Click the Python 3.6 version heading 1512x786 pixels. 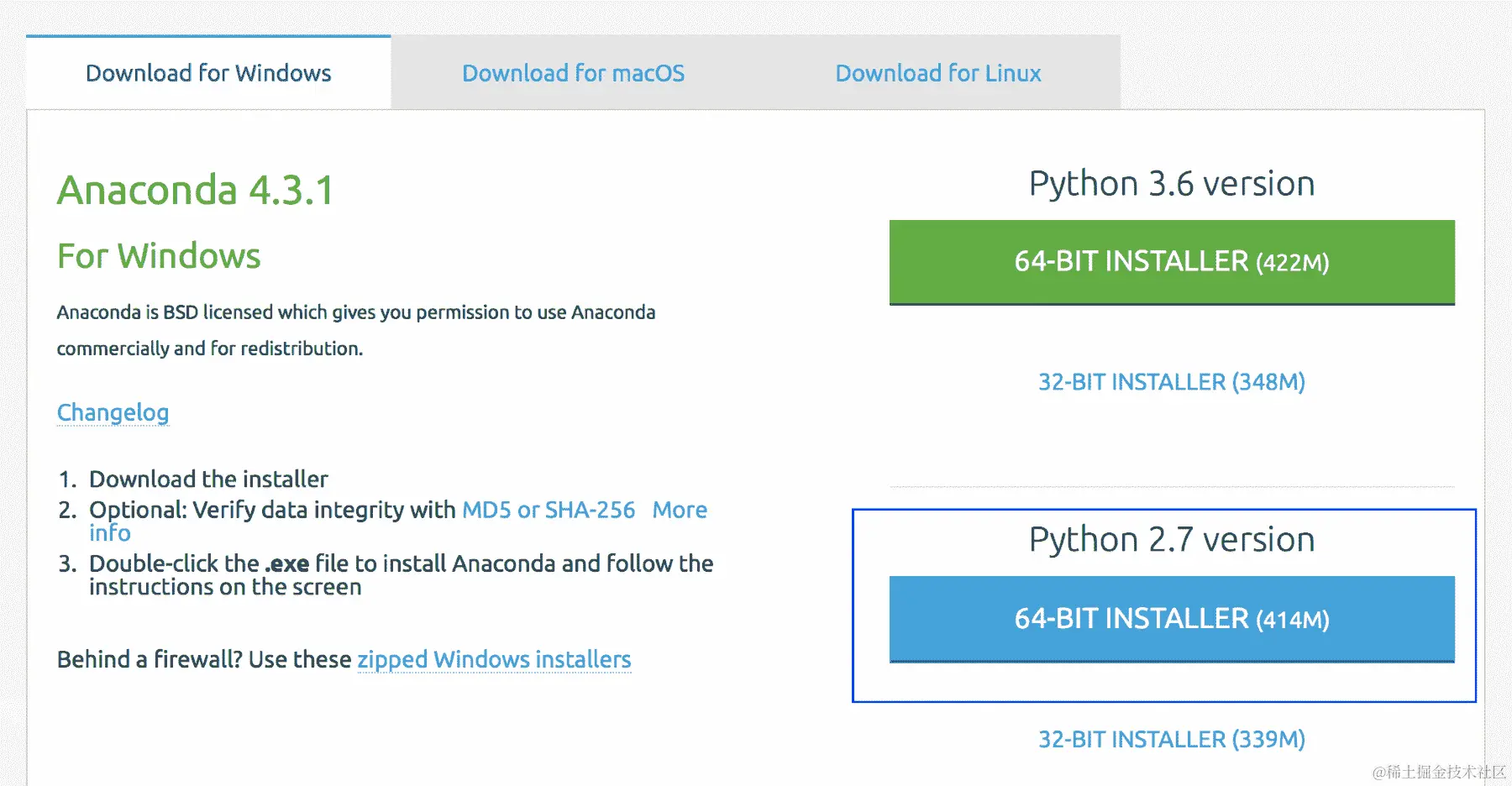[x=1171, y=183]
